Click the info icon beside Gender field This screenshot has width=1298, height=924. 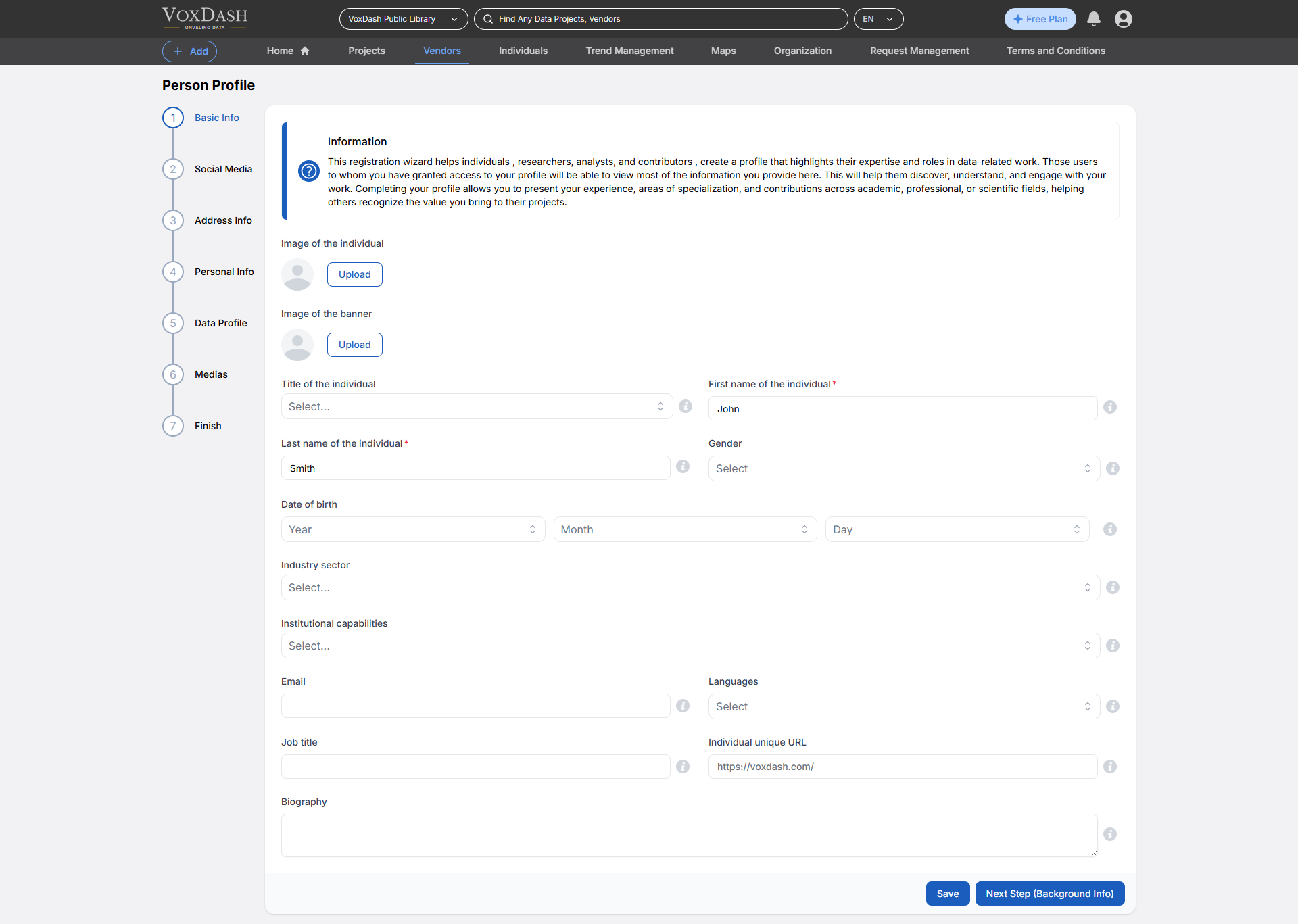[x=1112, y=468]
